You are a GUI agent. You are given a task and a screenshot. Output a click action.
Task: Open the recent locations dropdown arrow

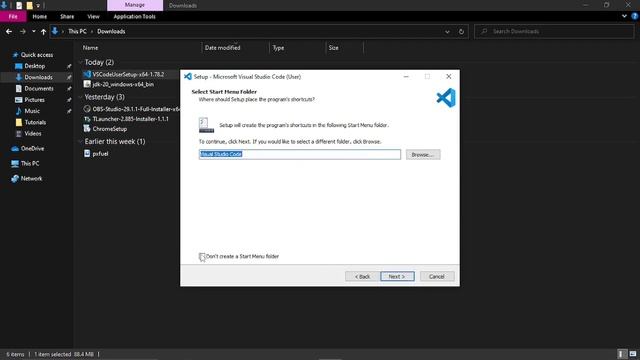[x=33, y=31]
